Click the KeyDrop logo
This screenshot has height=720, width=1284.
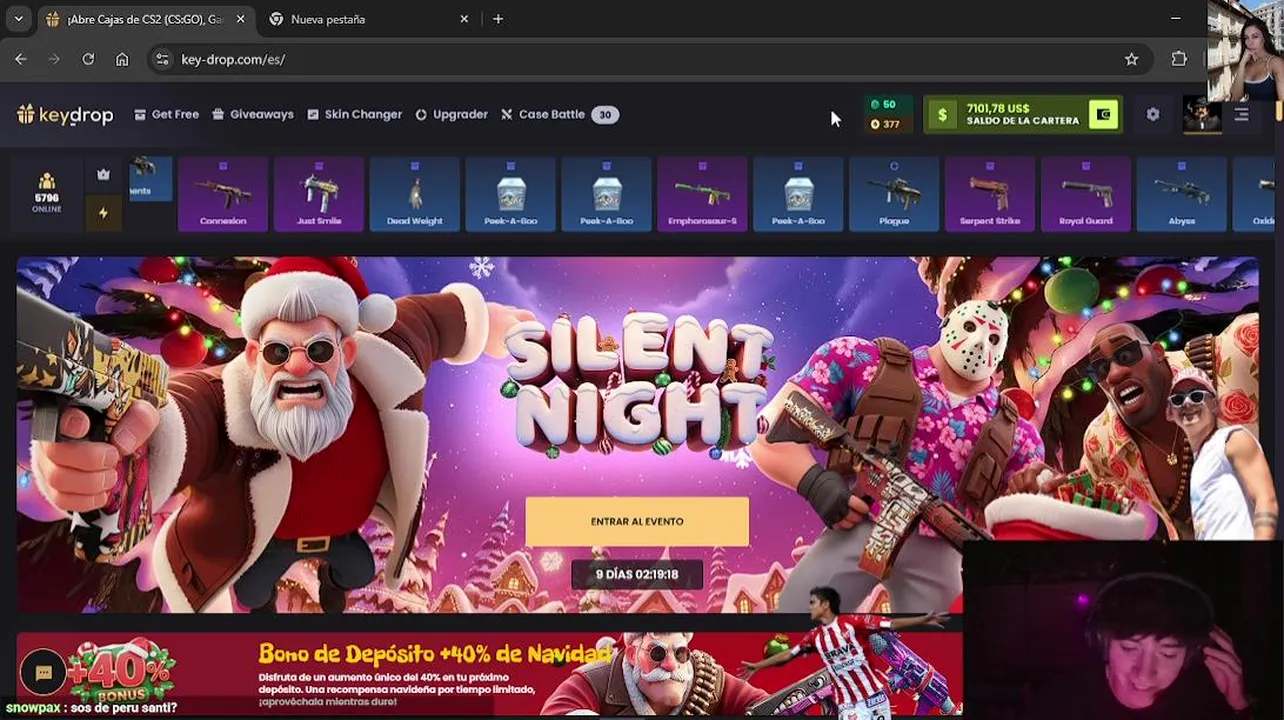[65, 115]
